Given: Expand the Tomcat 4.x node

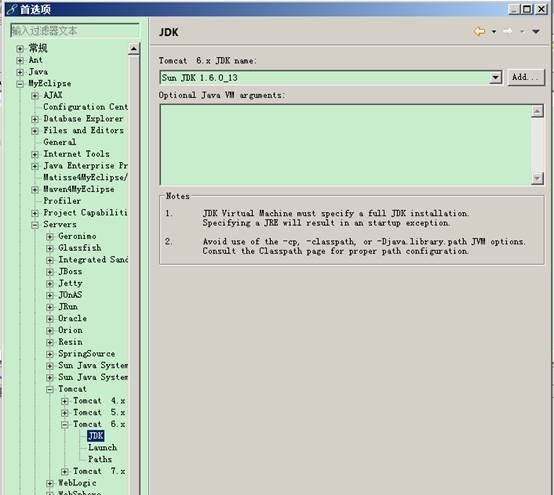Looking at the screenshot, I should (65, 401).
